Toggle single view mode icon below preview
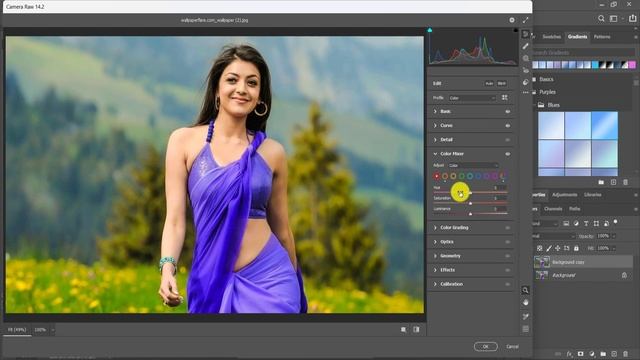Image resolution: width=640 pixels, height=360 pixels. pyautogui.click(x=404, y=329)
